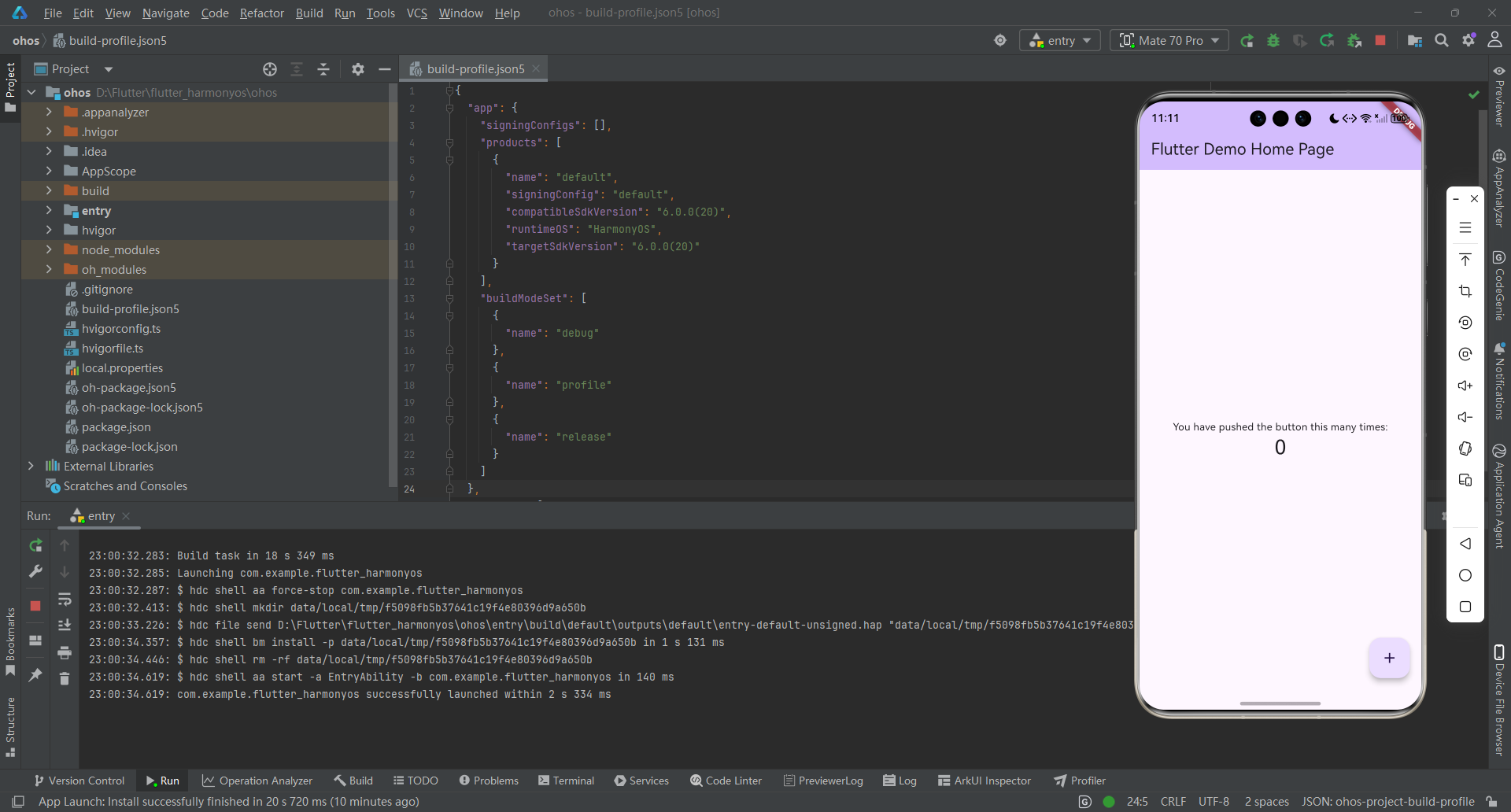Click CRLF line separator in status bar

pyautogui.click(x=1173, y=802)
